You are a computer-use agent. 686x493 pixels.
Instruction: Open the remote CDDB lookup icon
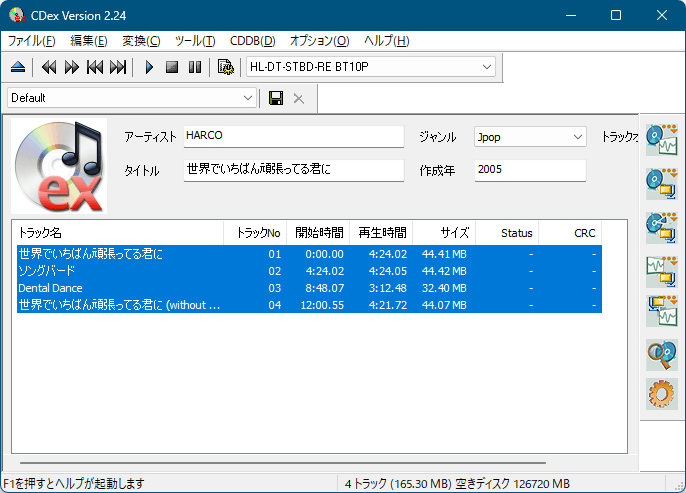click(x=661, y=355)
